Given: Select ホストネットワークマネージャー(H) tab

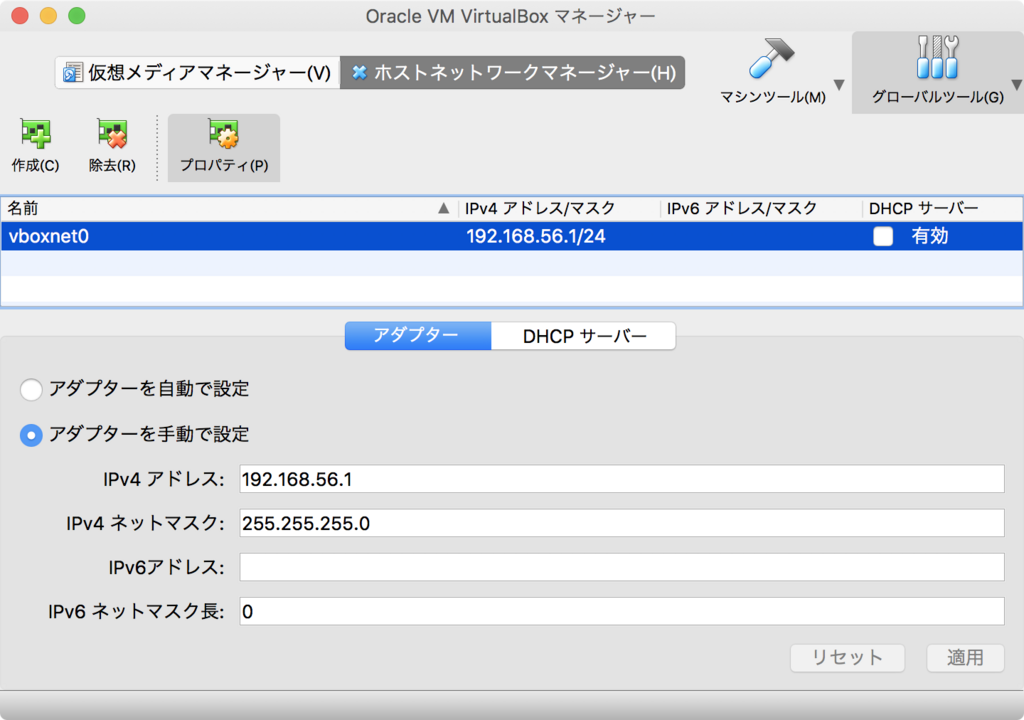Looking at the screenshot, I should (513, 73).
